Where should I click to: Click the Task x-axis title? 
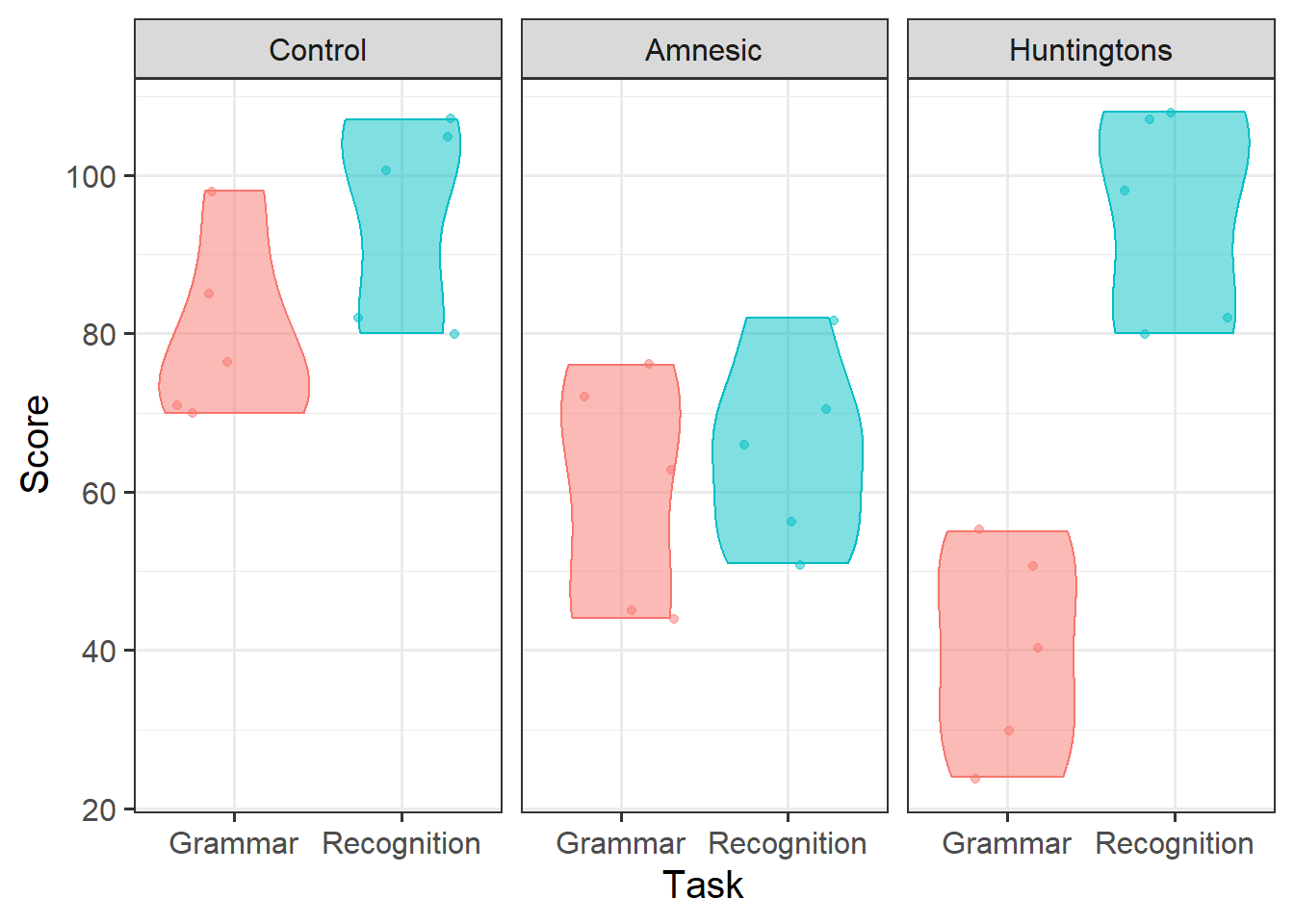[x=703, y=885]
